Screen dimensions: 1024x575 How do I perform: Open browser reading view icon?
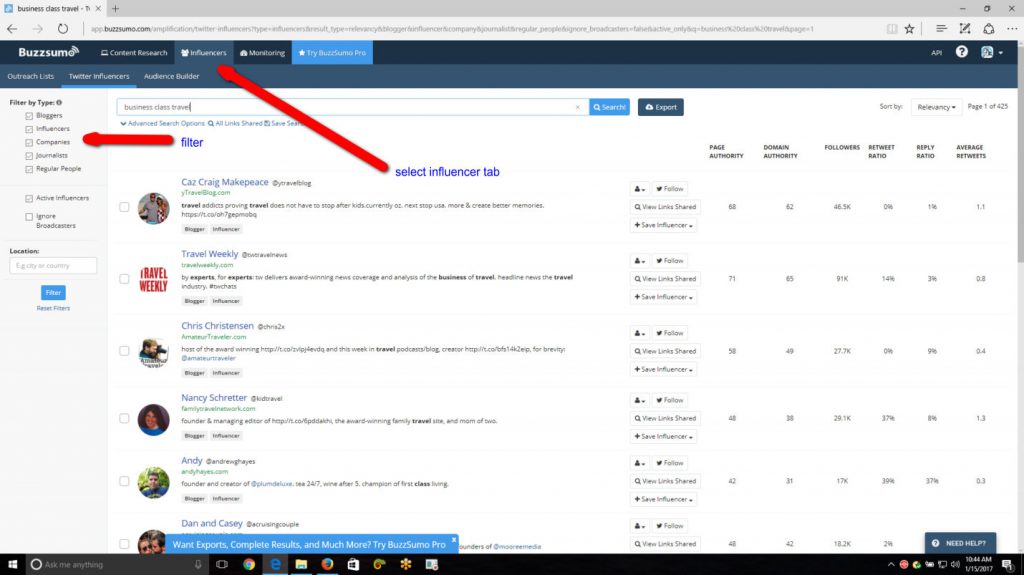pyautogui.click(x=891, y=29)
